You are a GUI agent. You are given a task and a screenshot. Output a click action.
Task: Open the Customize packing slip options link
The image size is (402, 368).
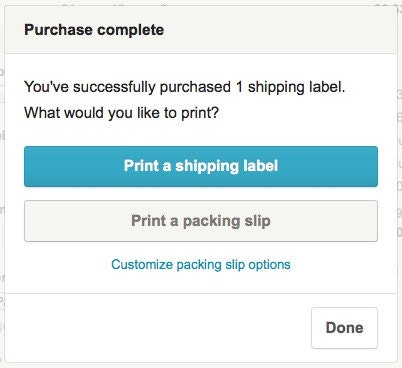tap(201, 265)
